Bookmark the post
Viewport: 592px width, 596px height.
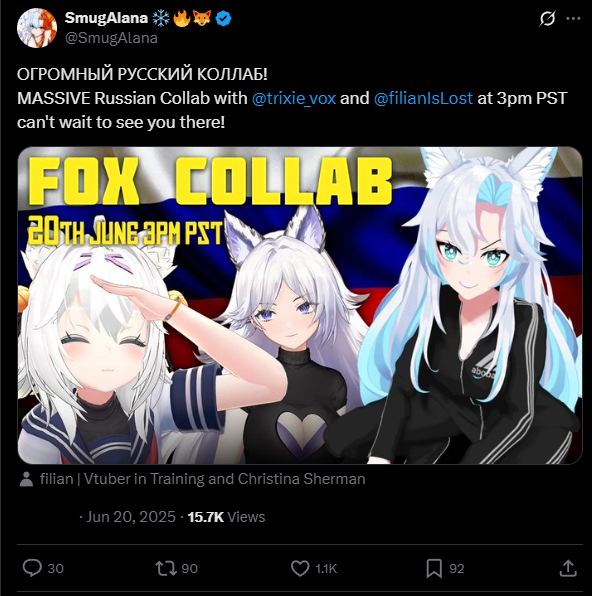(x=434, y=568)
